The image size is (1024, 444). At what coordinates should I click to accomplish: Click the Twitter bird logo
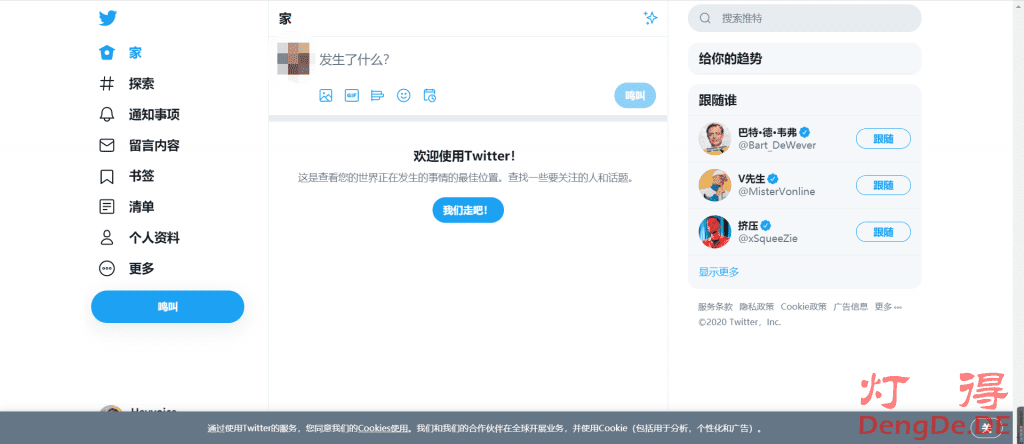(108, 18)
